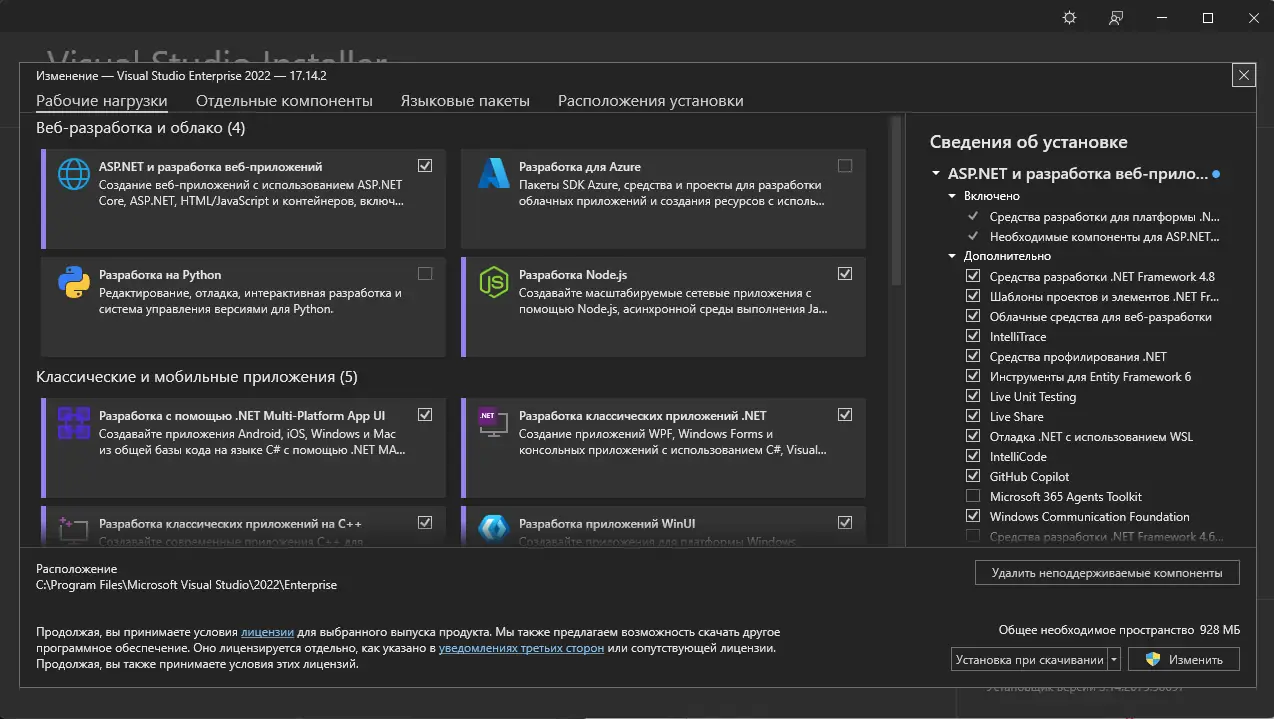The height and width of the screenshot is (719, 1274).
Task: Enable the Azure development workload checkbox
Action: 845,166
